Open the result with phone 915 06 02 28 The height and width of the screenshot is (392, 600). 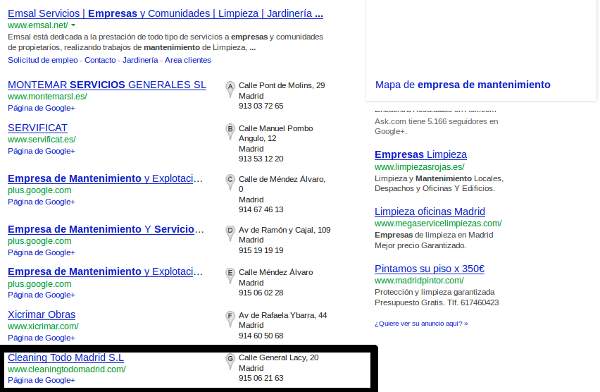click(105, 271)
